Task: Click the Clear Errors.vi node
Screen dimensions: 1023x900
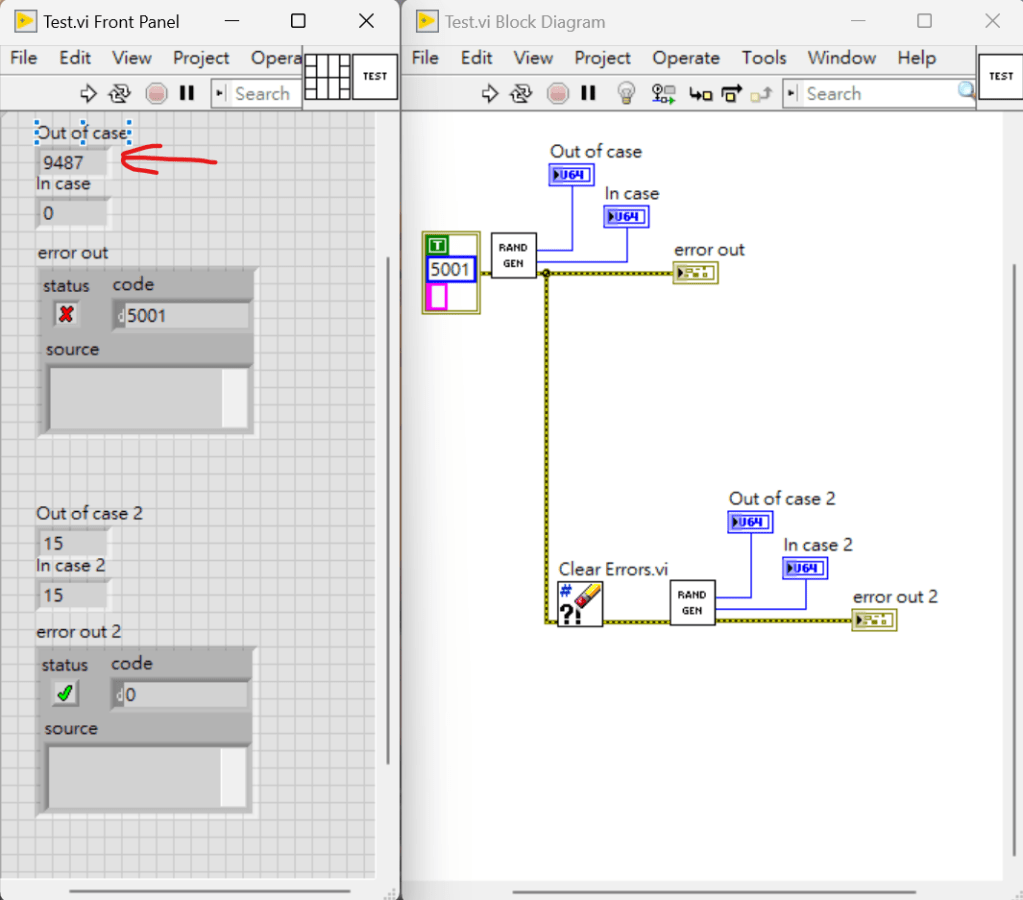Action: pos(580,604)
